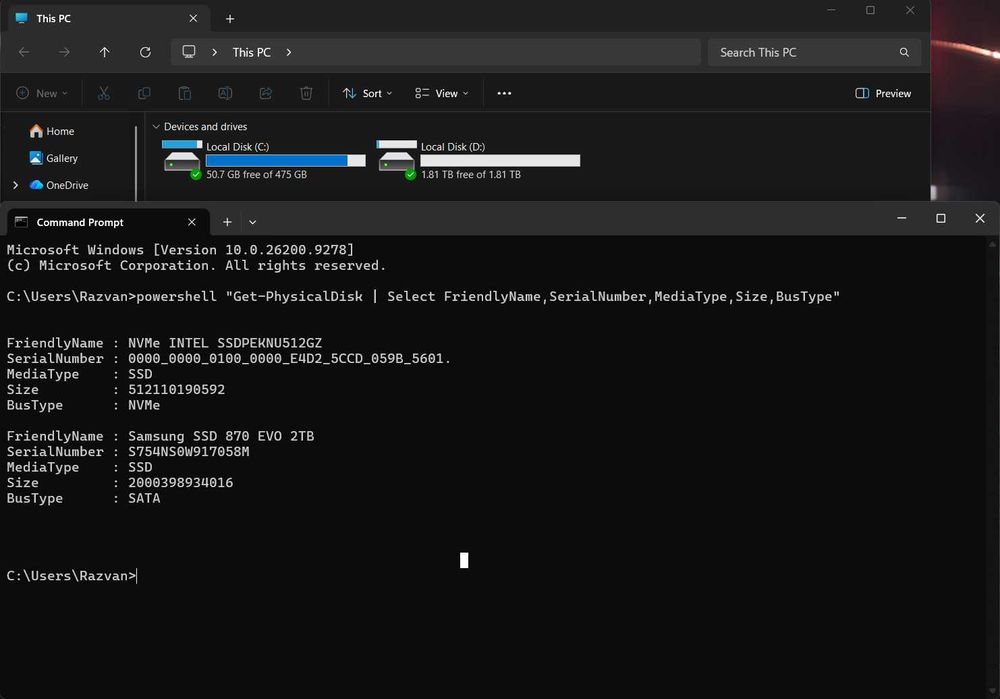Collapse Devices and drives group
The height and width of the screenshot is (699, 1000).
click(156, 126)
